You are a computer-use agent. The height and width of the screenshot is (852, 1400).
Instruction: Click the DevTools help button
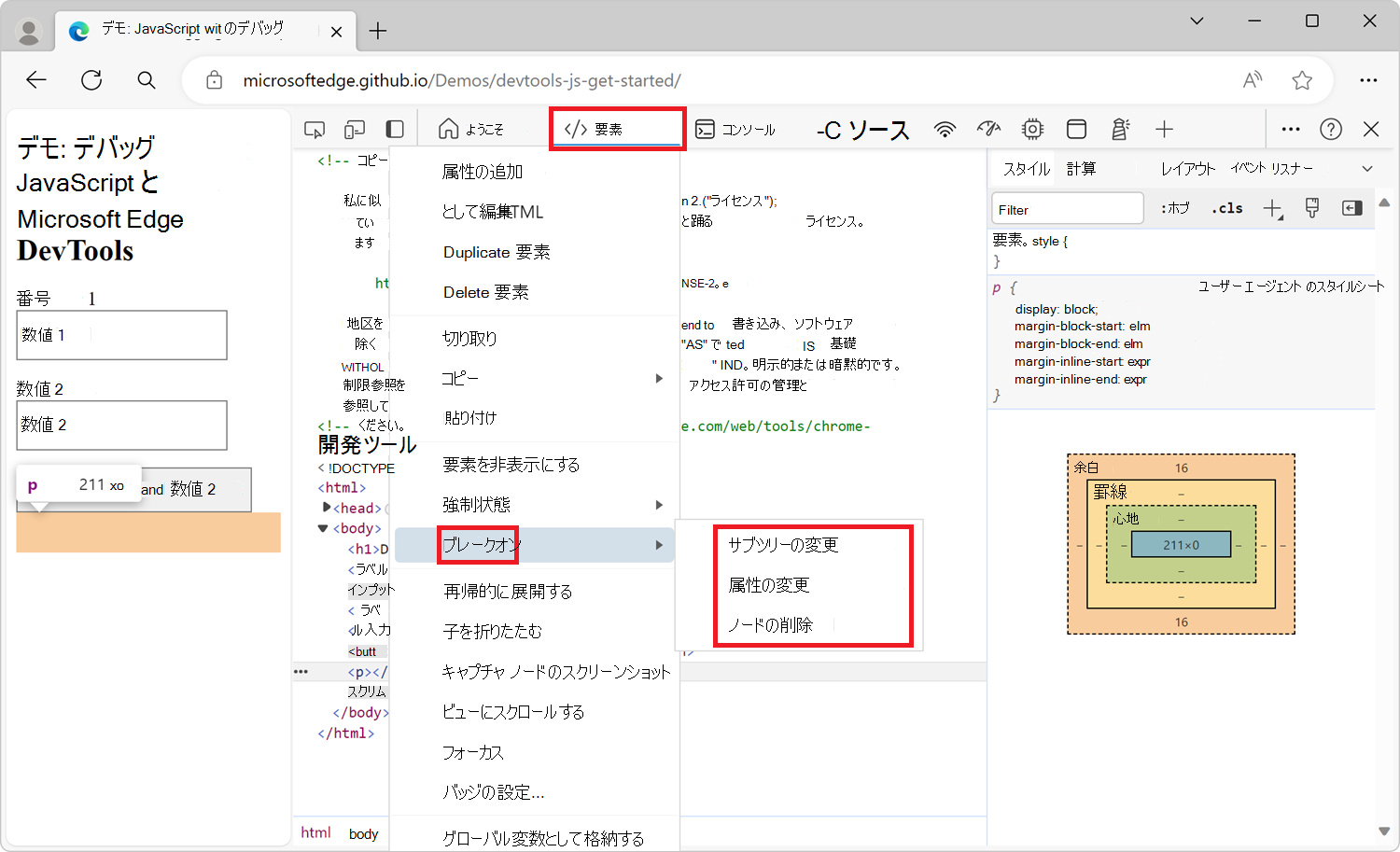[x=1331, y=129]
